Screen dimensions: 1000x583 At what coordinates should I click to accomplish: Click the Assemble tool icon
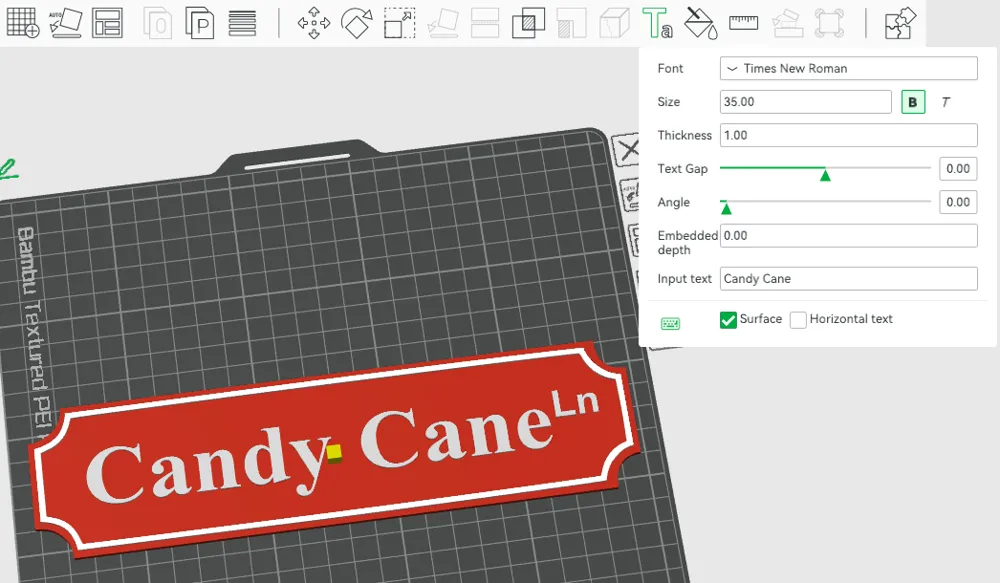pos(787,23)
